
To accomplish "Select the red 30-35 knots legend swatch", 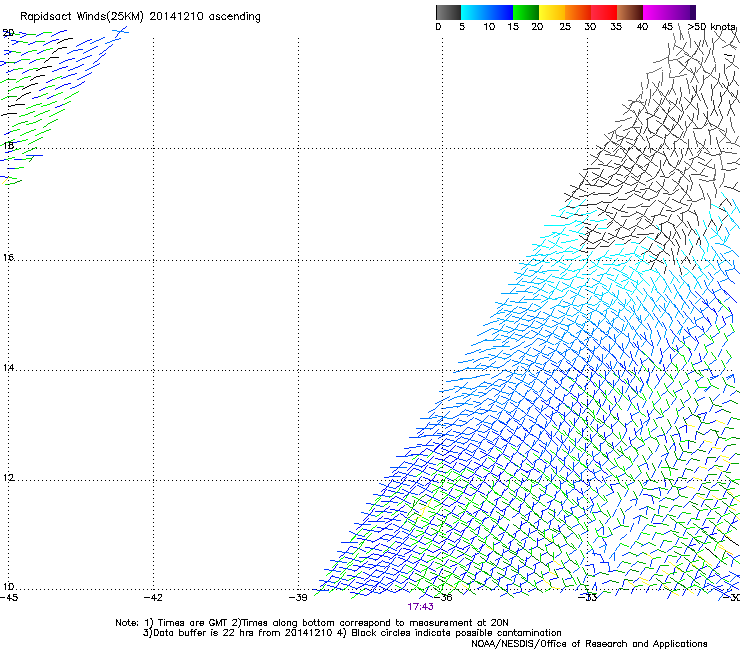I will [604, 12].
